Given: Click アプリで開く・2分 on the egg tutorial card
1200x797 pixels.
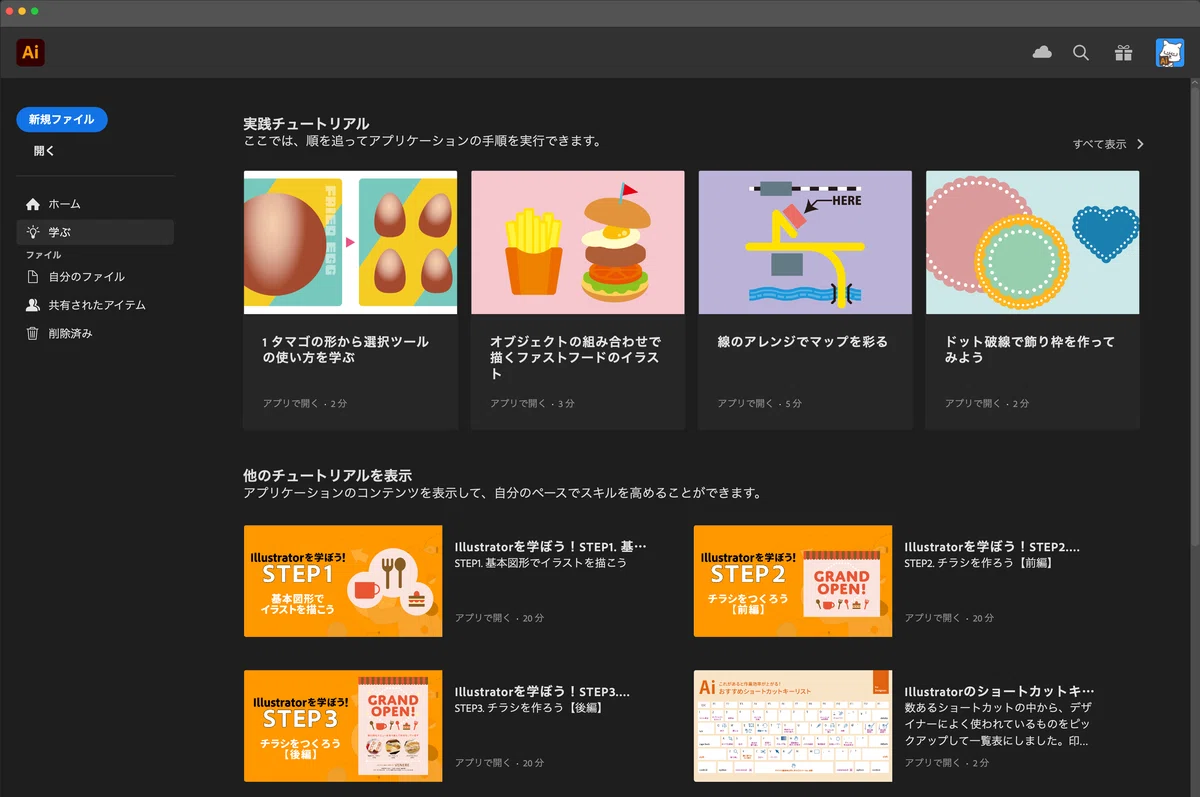Looking at the screenshot, I should [x=304, y=403].
